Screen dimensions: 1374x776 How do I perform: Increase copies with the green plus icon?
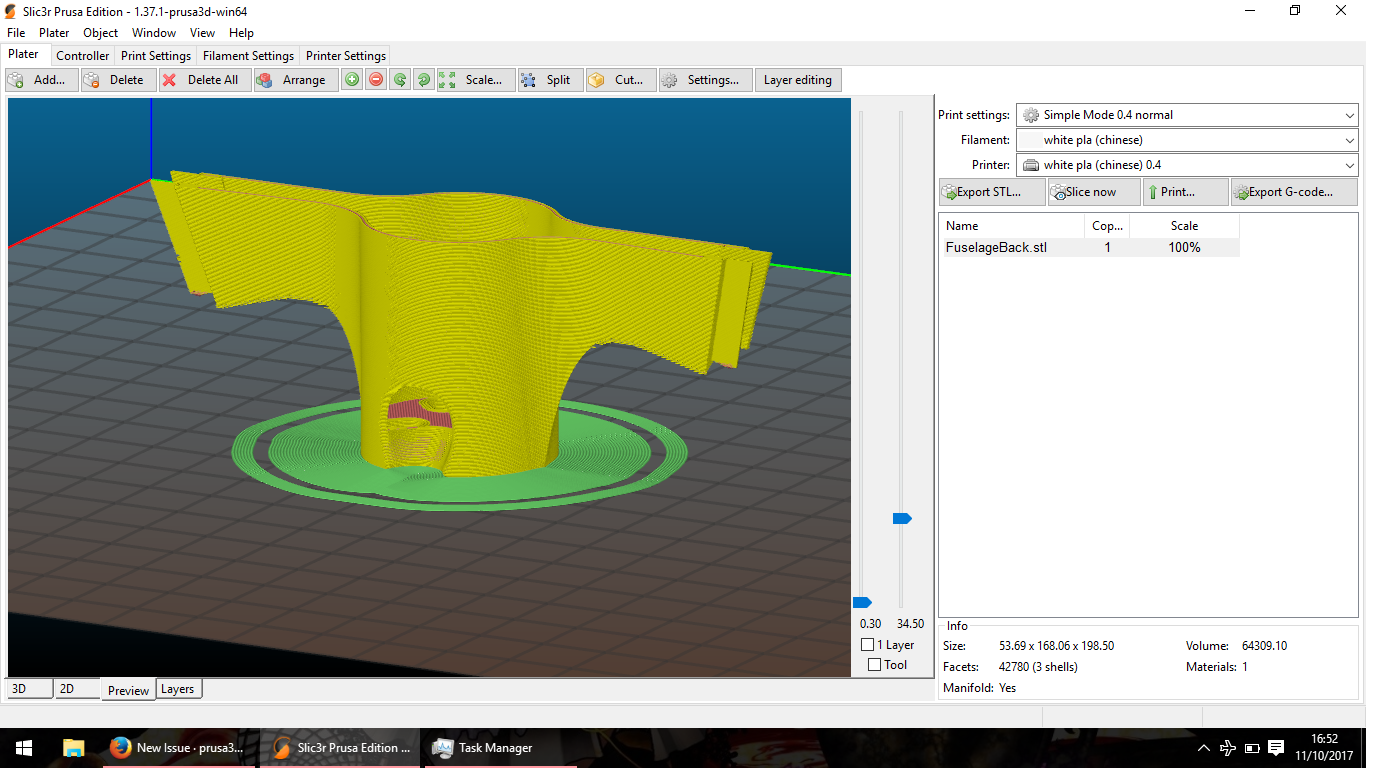pyautogui.click(x=352, y=80)
